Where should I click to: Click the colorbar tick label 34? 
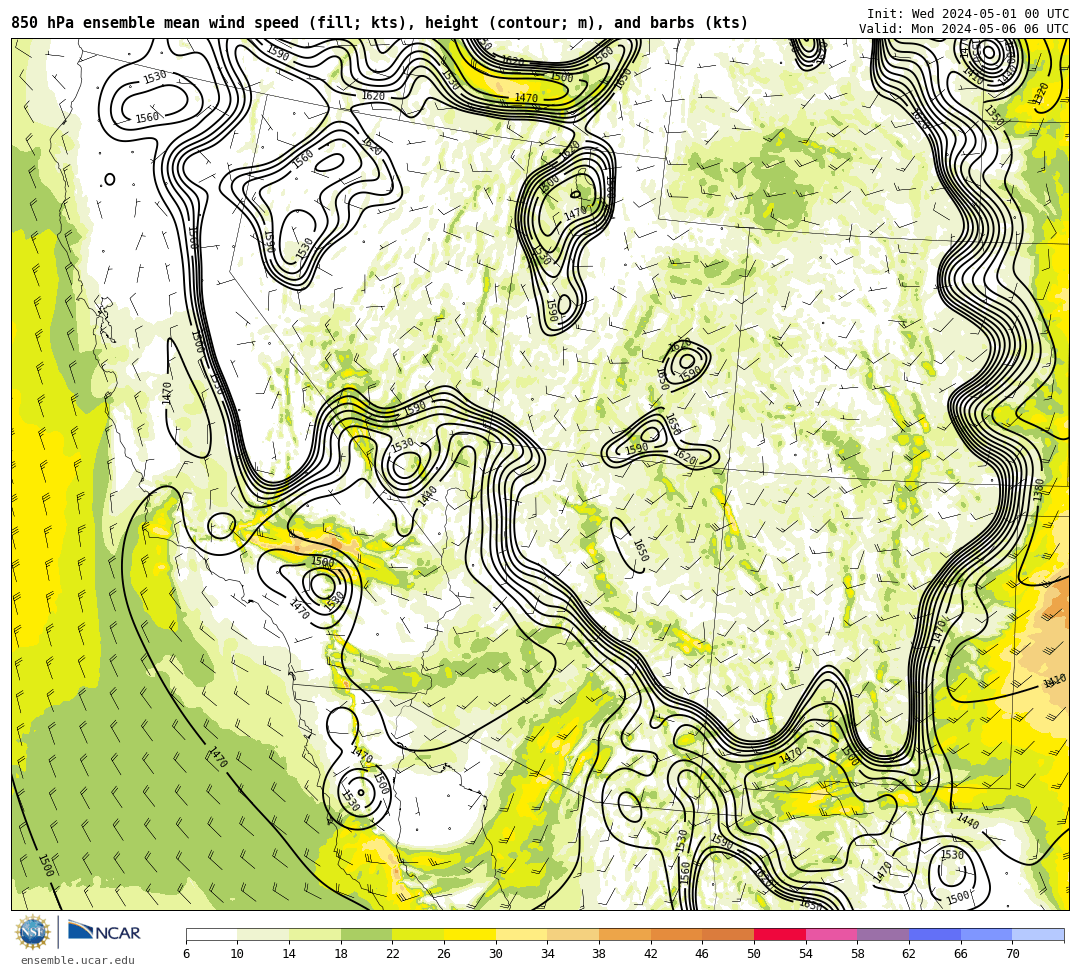point(548,954)
